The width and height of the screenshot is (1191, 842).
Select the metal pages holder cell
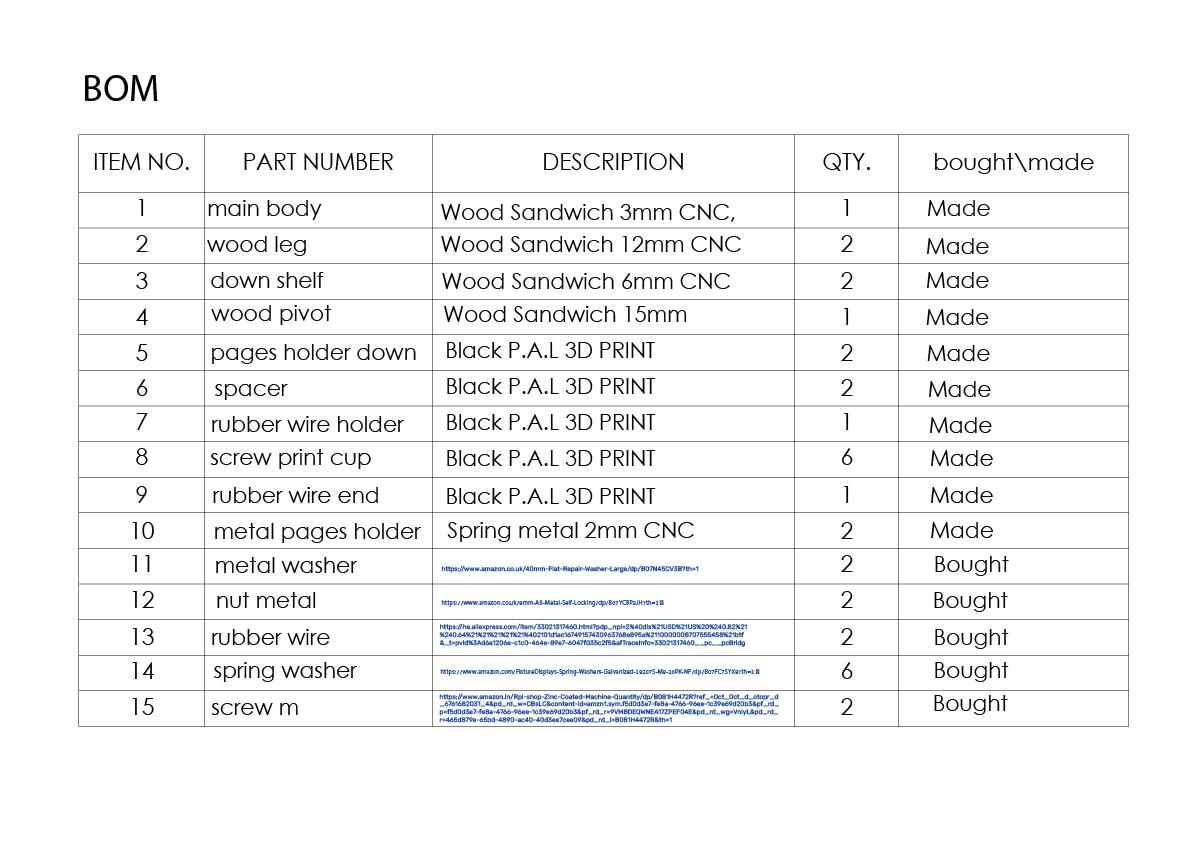pos(317,531)
